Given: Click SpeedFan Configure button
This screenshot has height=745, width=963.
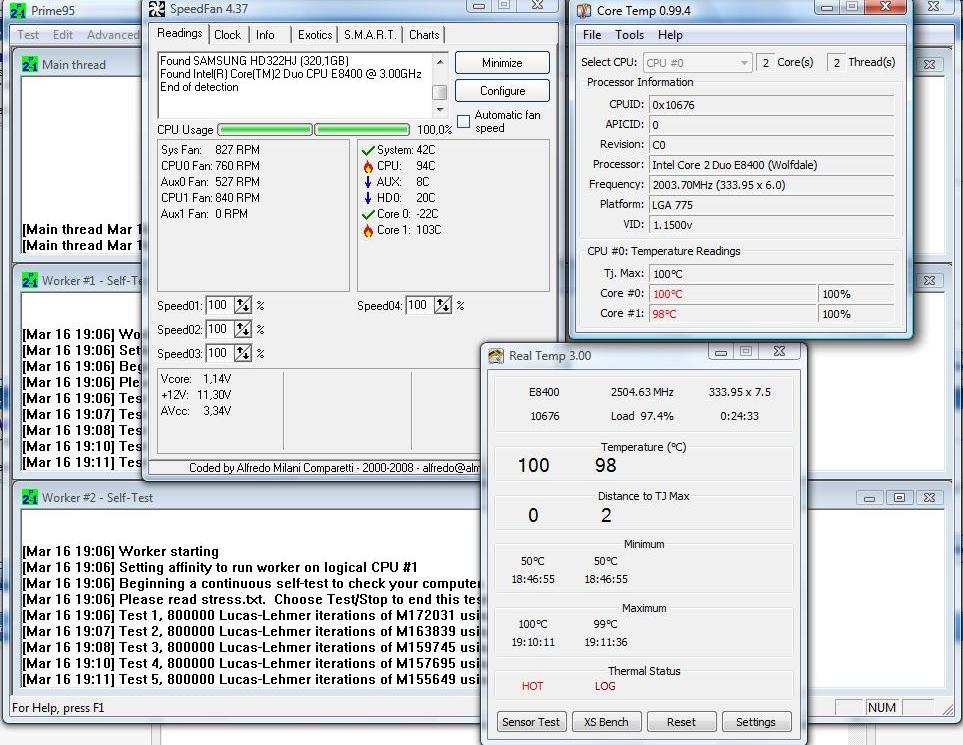Looking at the screenshot, I should click(502, 91).
